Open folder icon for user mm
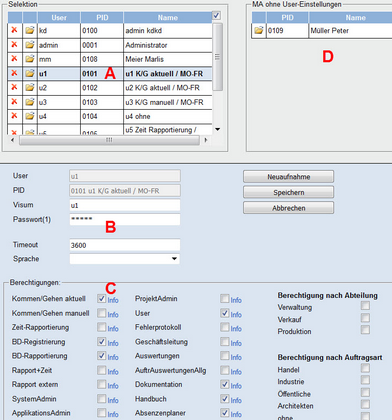 [x=30, y=59]
